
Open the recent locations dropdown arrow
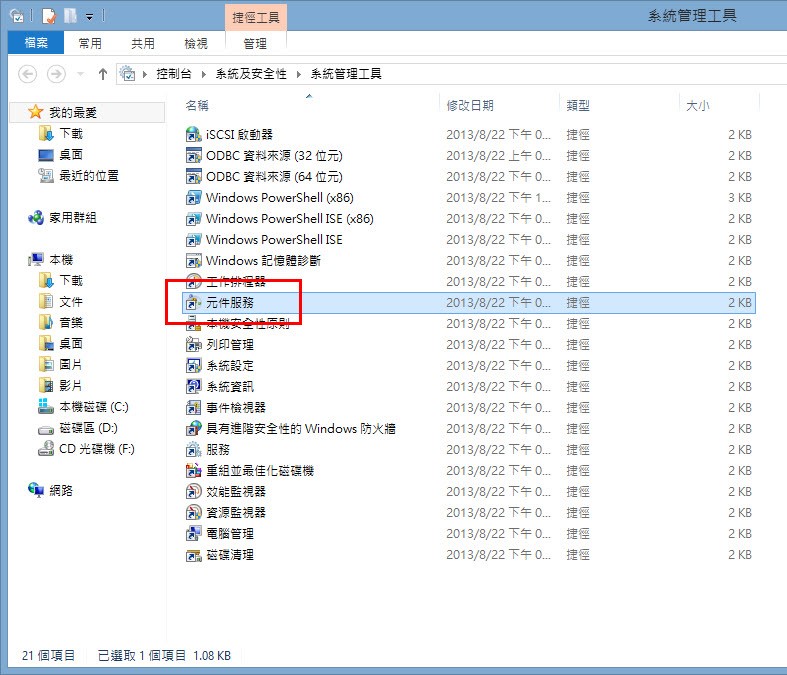click(80, 74)
